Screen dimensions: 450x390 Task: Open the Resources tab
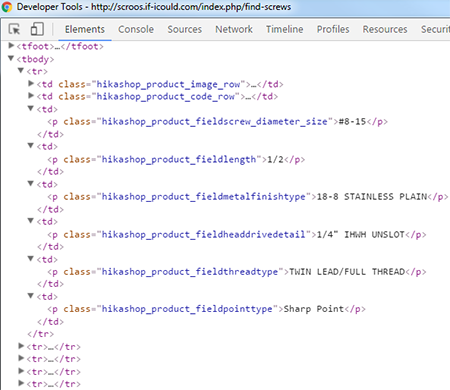click(385, 29)
